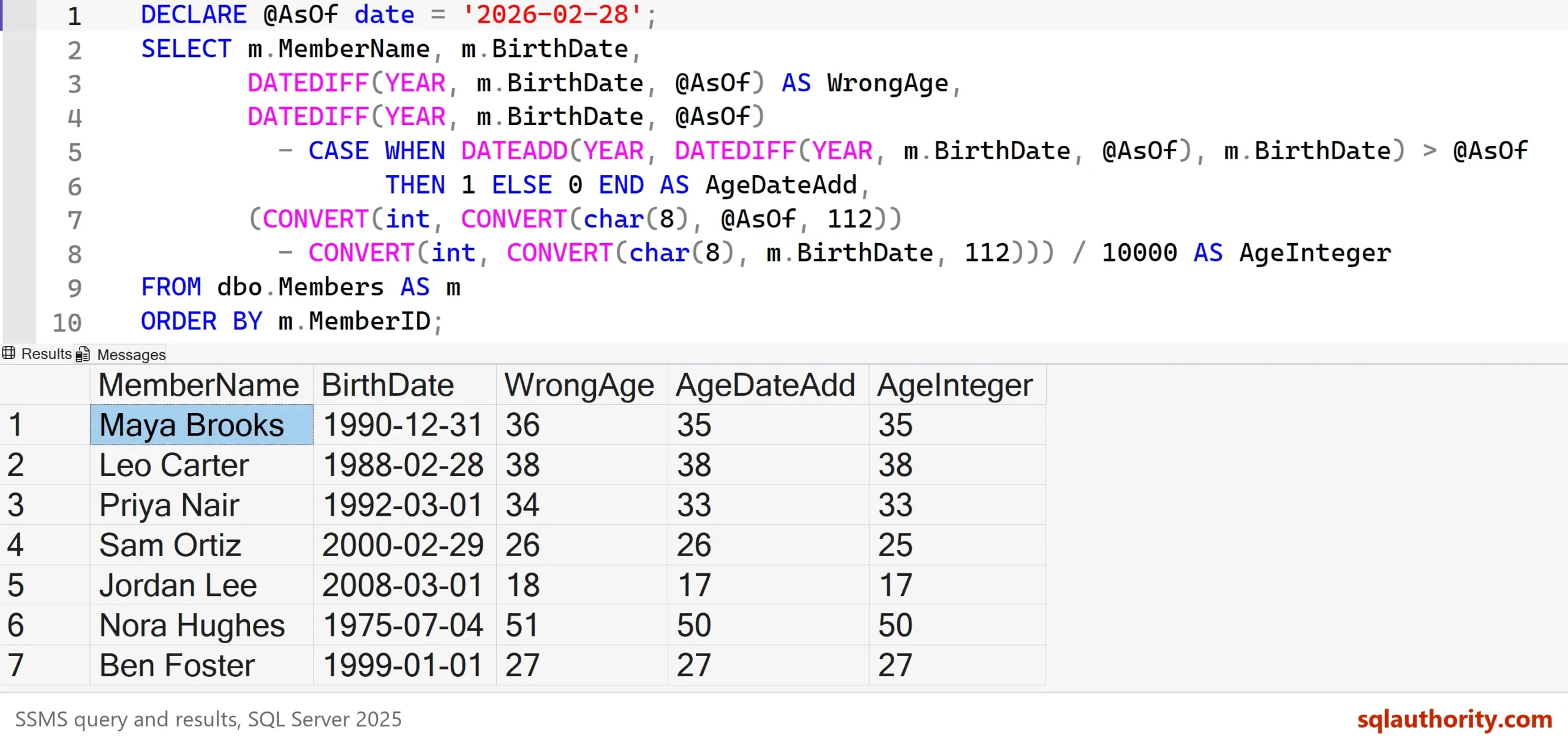The height and width of the screenshot is (743, 1568).
Task: Click WrongAge value 36 for Maya Brooks
Action: (x=581, y=424)
